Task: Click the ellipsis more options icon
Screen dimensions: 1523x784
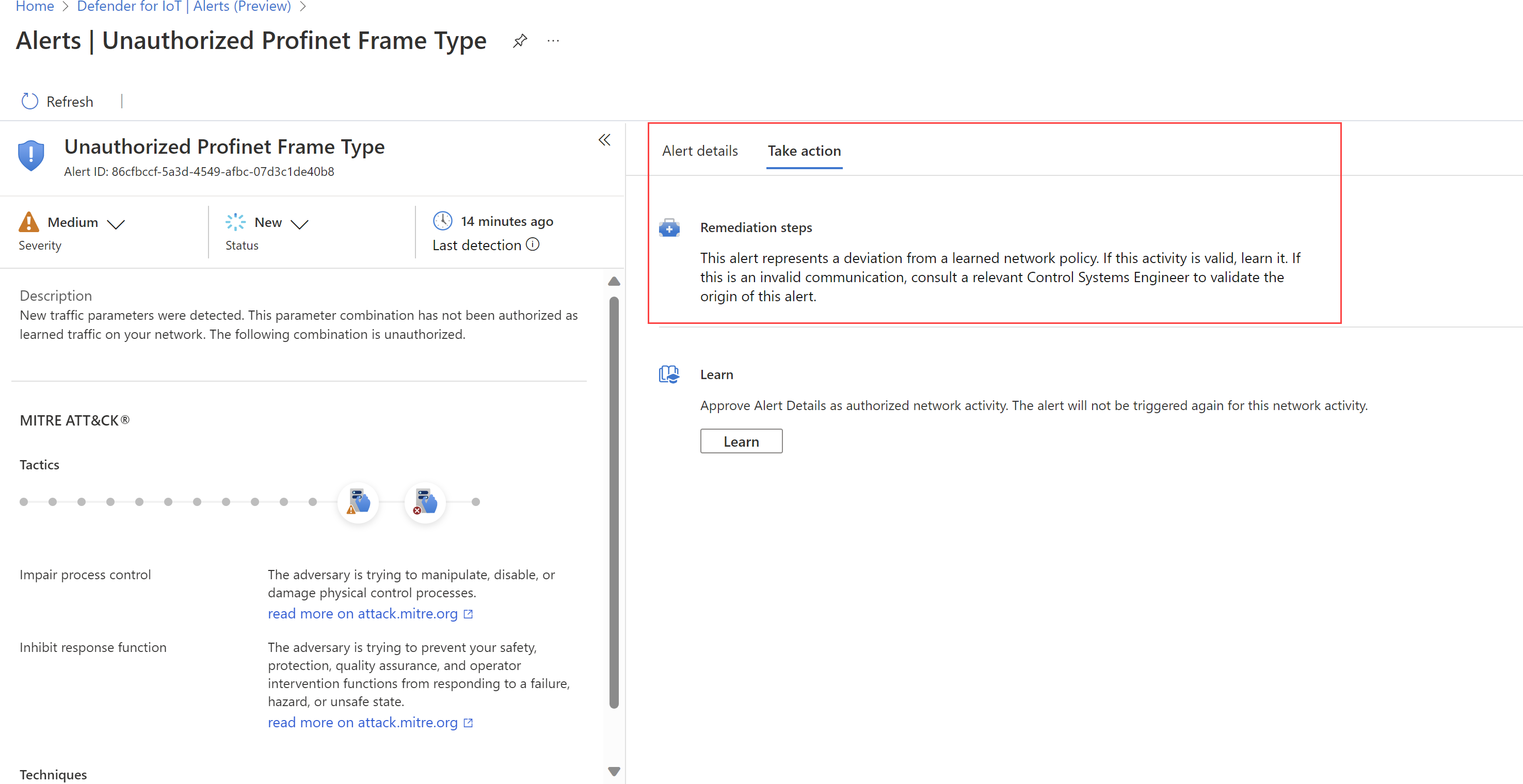Action: click(x=555, y=41)
